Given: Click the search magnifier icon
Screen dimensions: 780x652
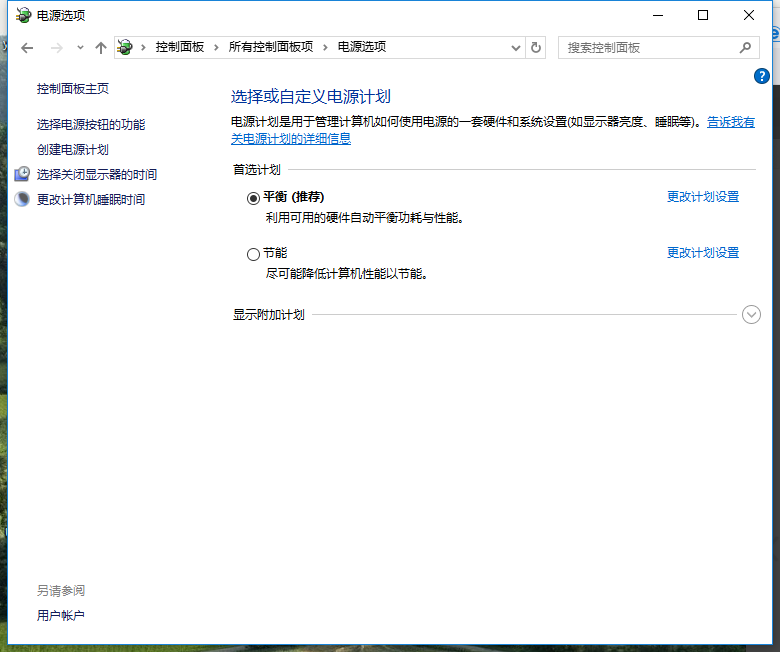Looking at the screenshot, I should tap(744, 47).
